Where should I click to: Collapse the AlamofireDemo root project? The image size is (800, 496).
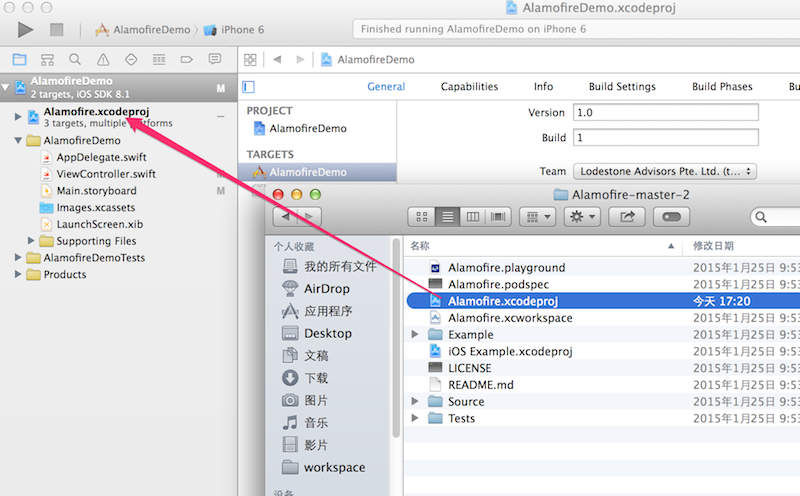[x=5, y=87]
